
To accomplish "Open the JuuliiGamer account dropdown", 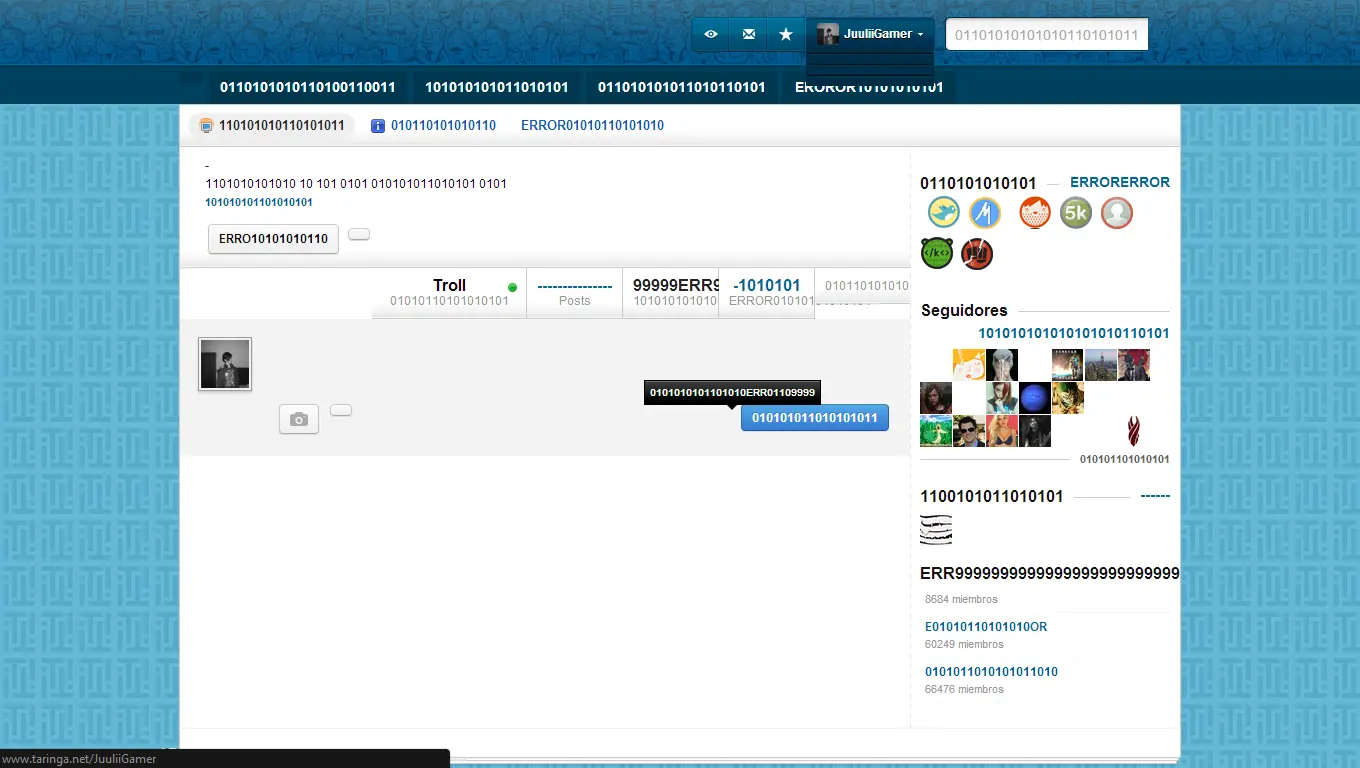I will tap(871, 34).
